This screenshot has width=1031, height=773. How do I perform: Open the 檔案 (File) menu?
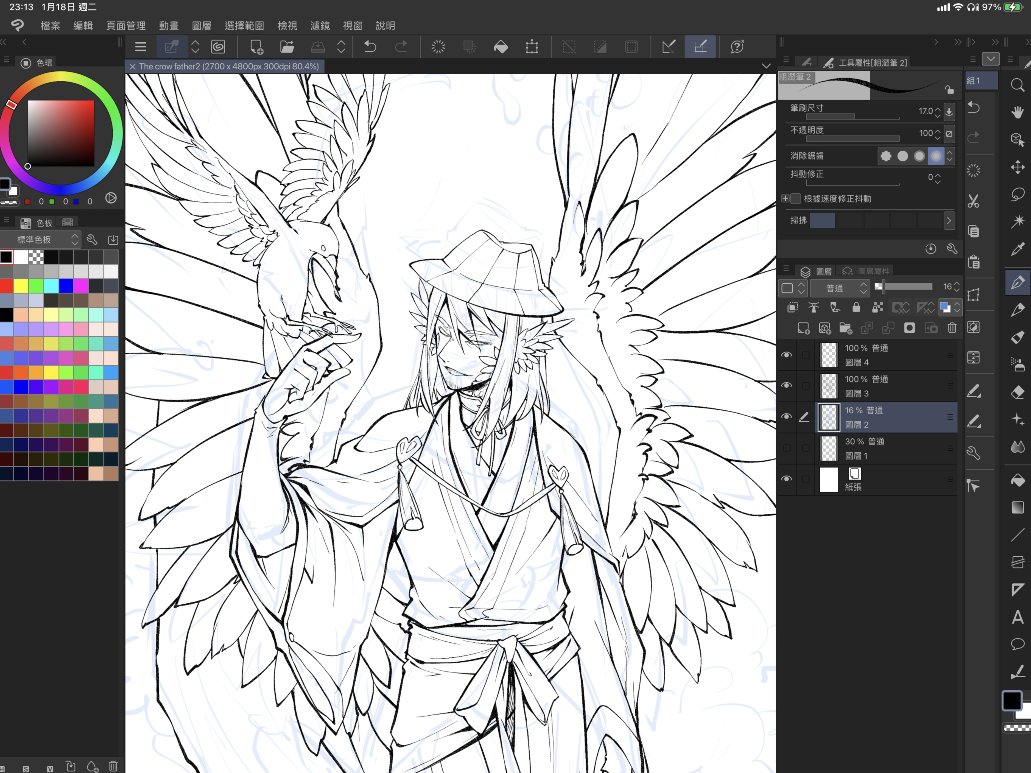tap(50, 26)
